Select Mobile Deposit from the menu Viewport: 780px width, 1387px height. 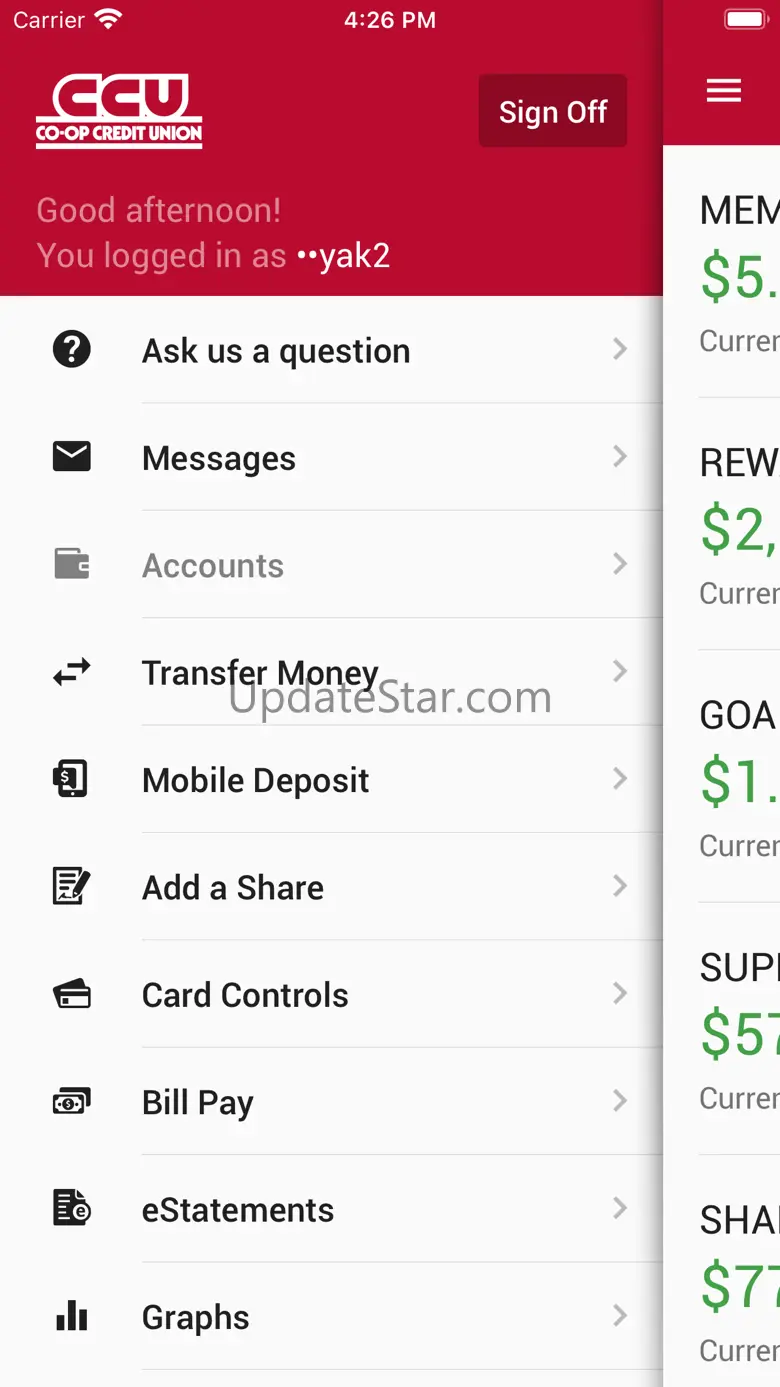tap(256, 780)
